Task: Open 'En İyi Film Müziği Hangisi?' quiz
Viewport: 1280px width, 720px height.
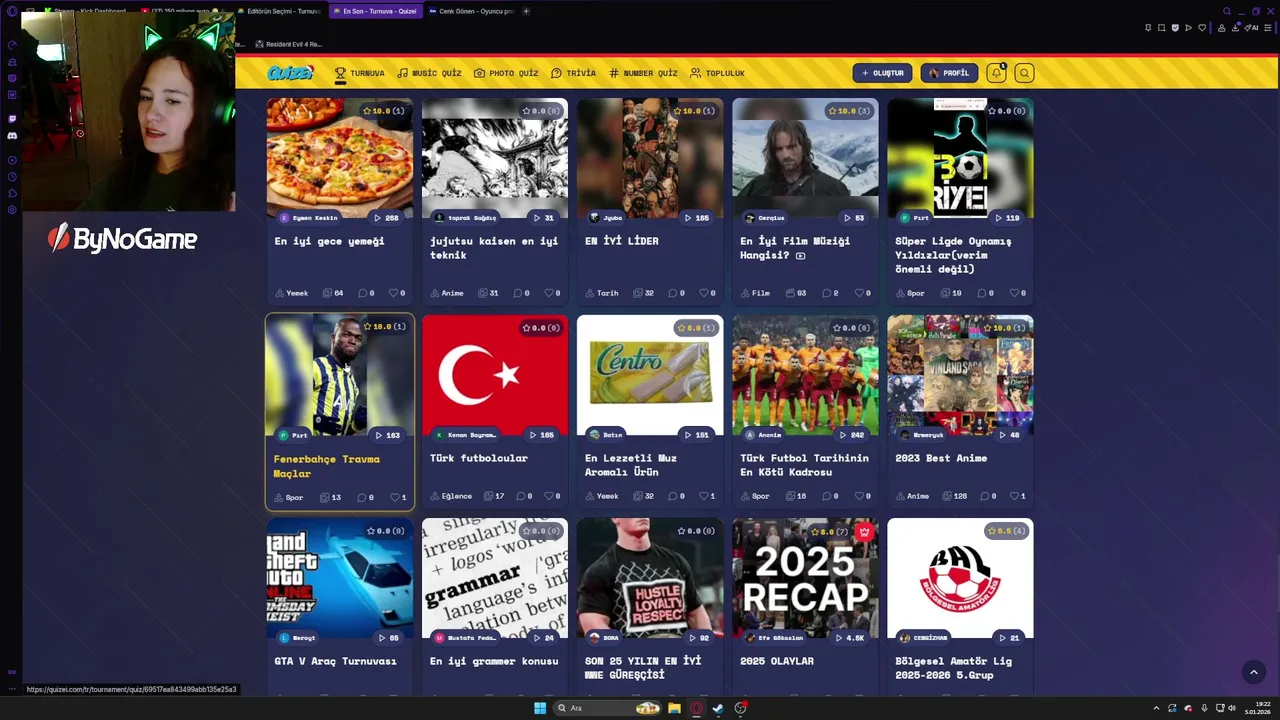Action: [795, 248]
